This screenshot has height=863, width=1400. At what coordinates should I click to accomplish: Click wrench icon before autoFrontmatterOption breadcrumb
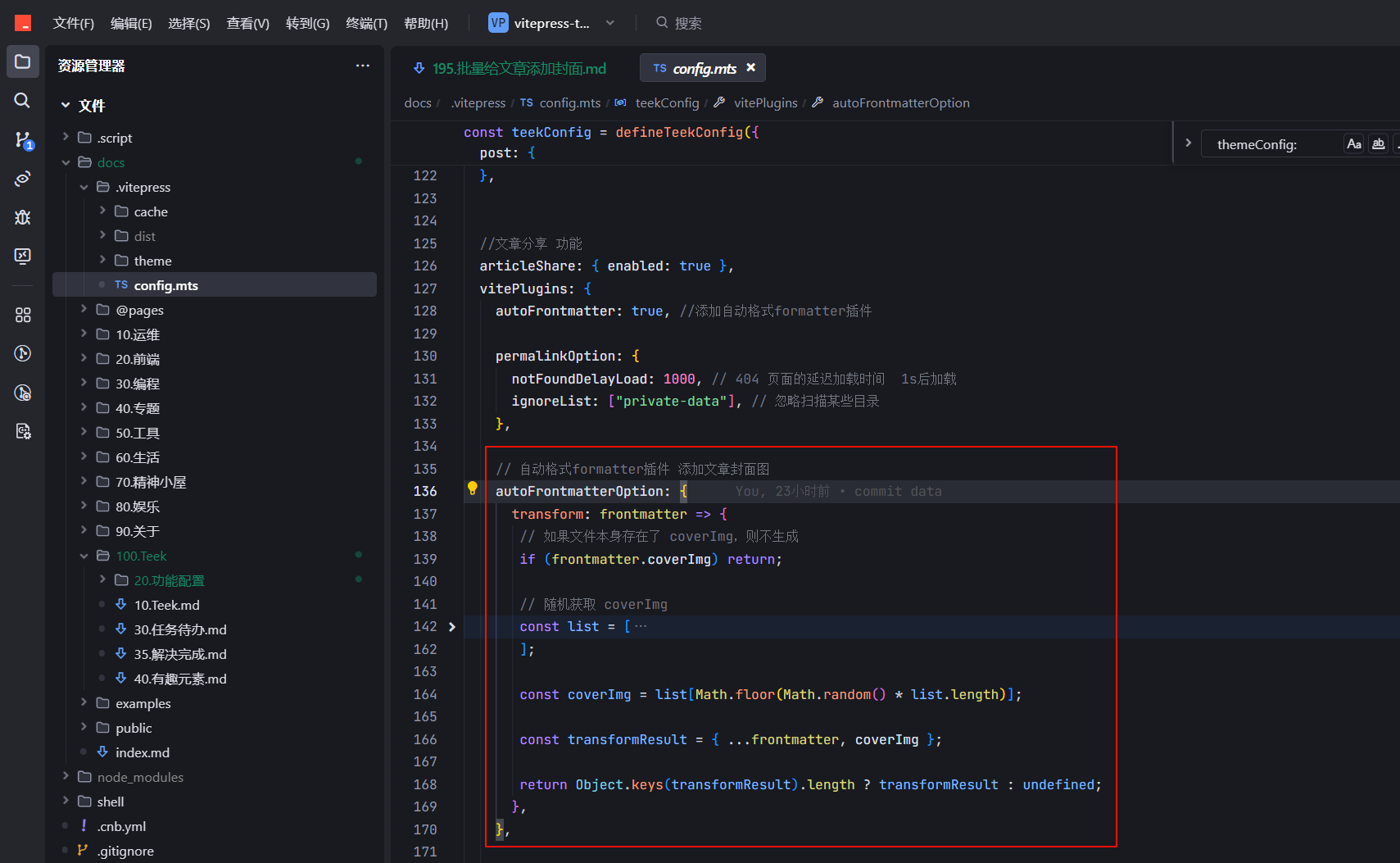(x=818, y=102)
